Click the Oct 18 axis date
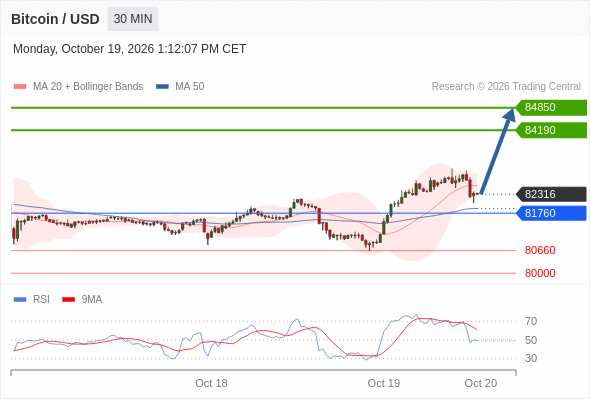The image size is (590, 400). [211, 383]
